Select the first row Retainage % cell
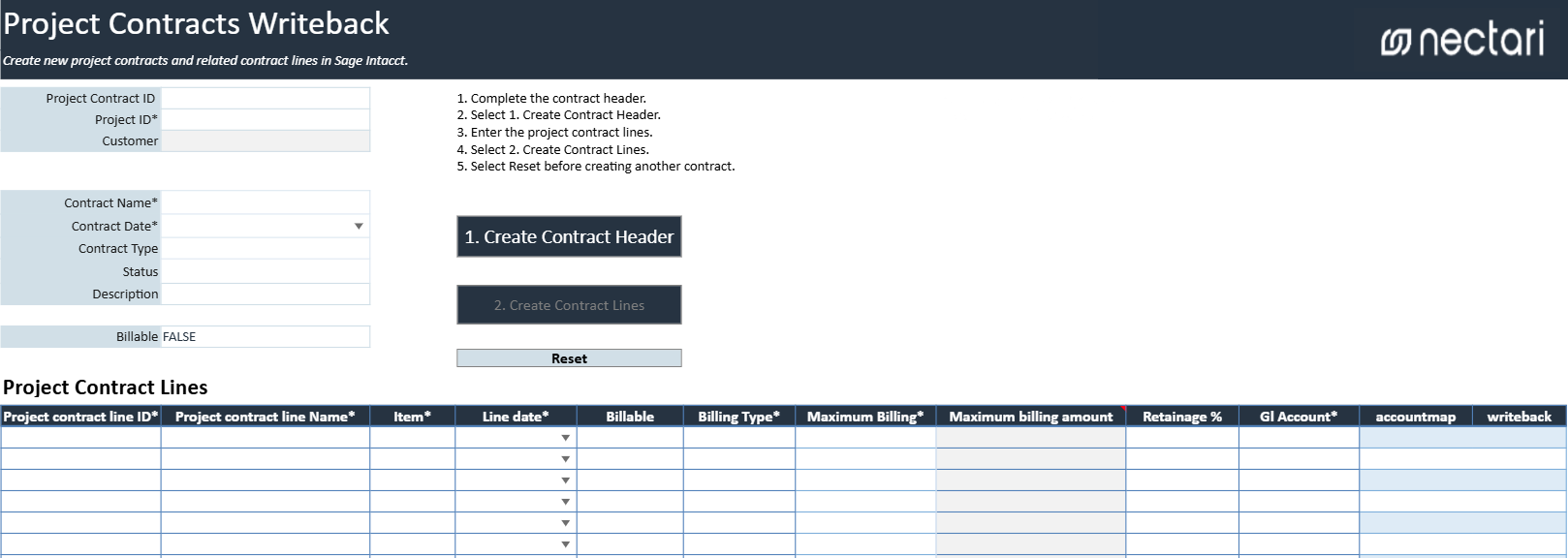 (x=1182, y=438)
